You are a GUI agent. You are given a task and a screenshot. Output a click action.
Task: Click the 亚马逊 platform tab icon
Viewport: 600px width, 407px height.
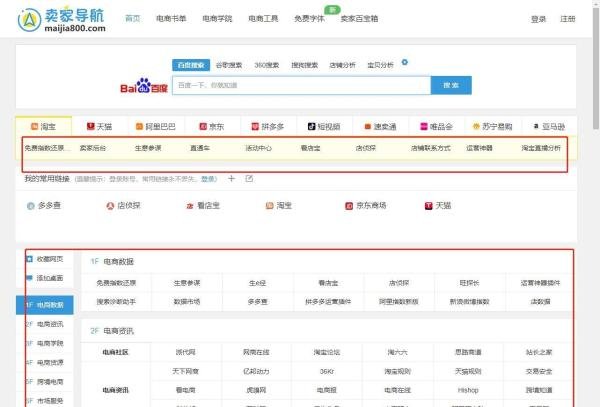536,126
